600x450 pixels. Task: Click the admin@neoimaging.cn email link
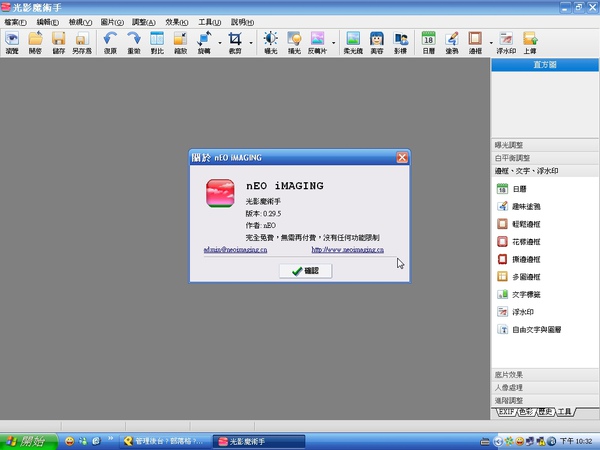point(235,249)
